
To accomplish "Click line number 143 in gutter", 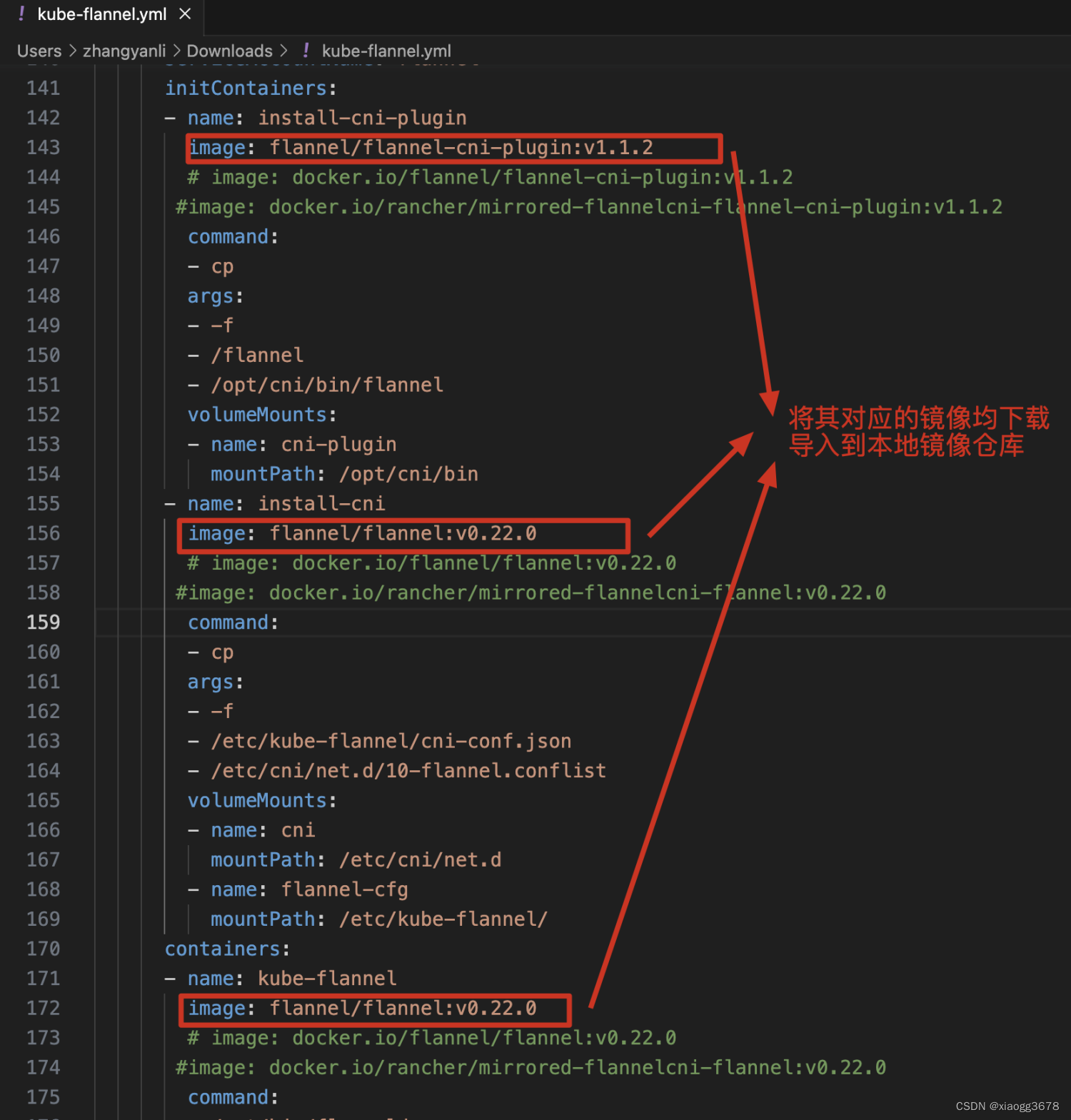I will coord(44,148).
